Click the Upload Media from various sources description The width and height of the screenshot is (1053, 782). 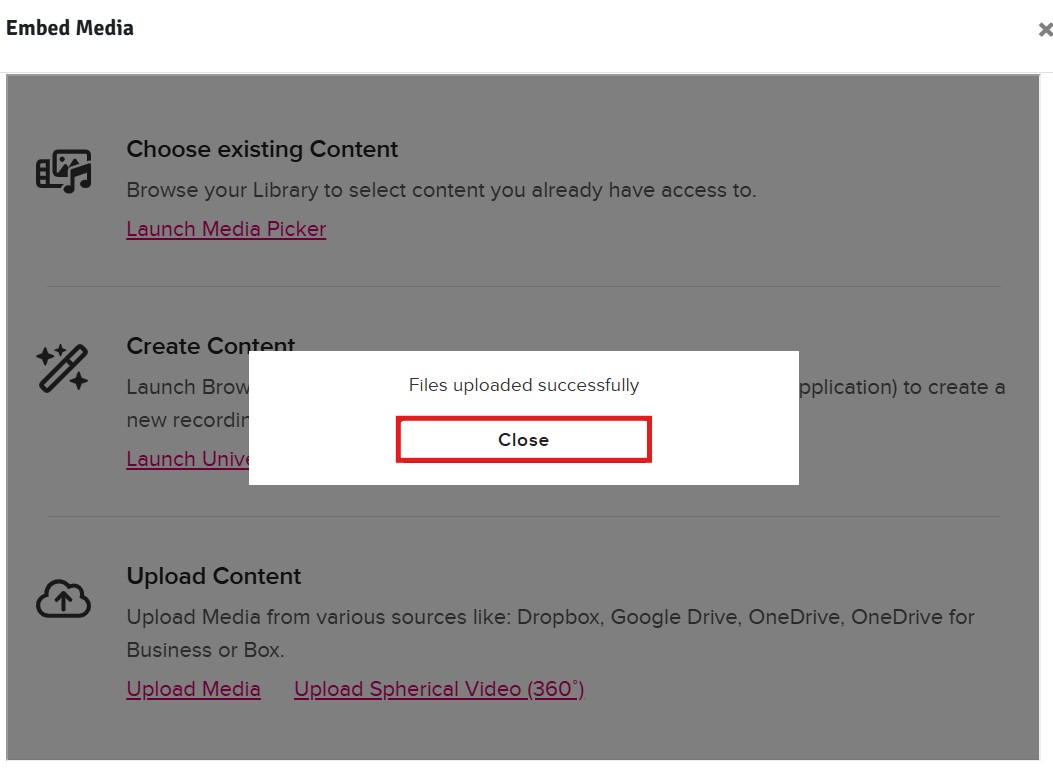click(x=550, y=617)
